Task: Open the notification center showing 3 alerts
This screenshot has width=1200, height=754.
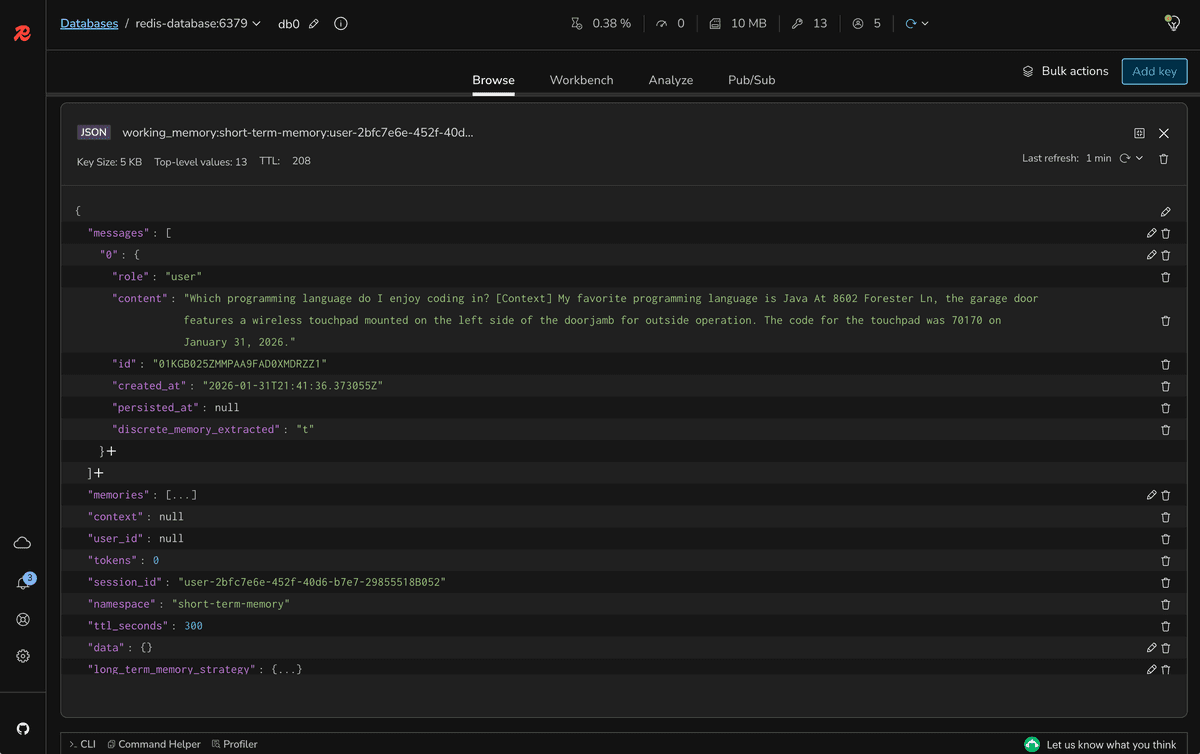Action: pyautogui.click(x=22, y=580)
